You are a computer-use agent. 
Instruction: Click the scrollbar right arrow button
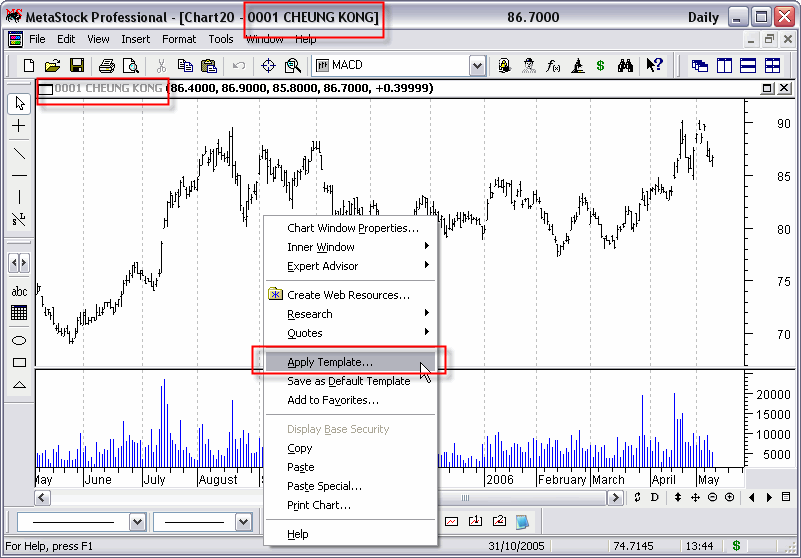616,498
